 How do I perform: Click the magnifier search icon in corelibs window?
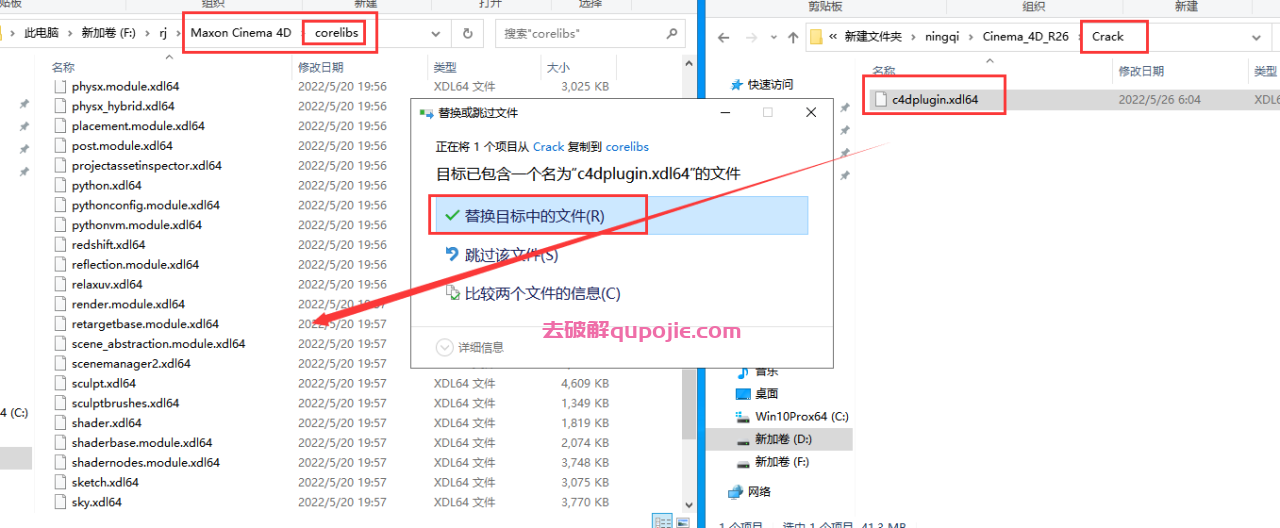(x=672, y=33)
